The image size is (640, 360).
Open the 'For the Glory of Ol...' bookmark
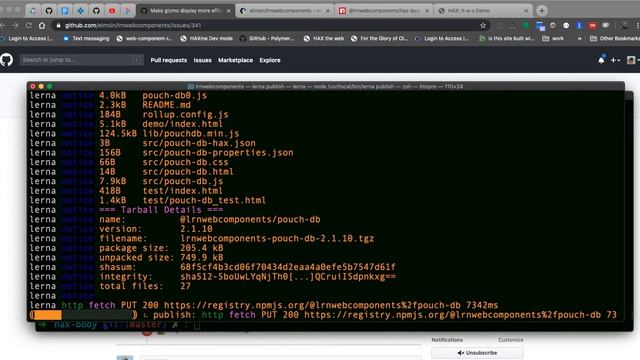pos(379,38)
